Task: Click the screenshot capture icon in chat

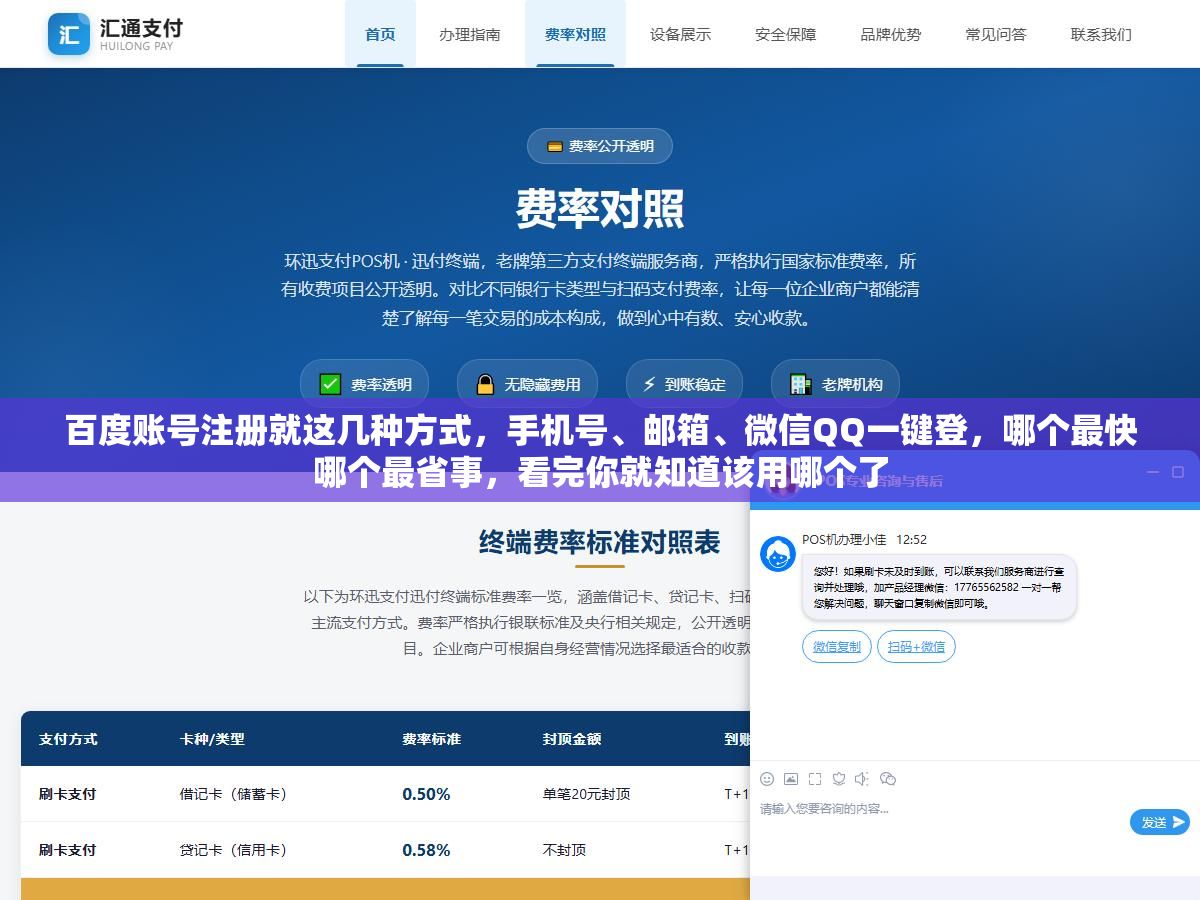Action: click(815, 779)
